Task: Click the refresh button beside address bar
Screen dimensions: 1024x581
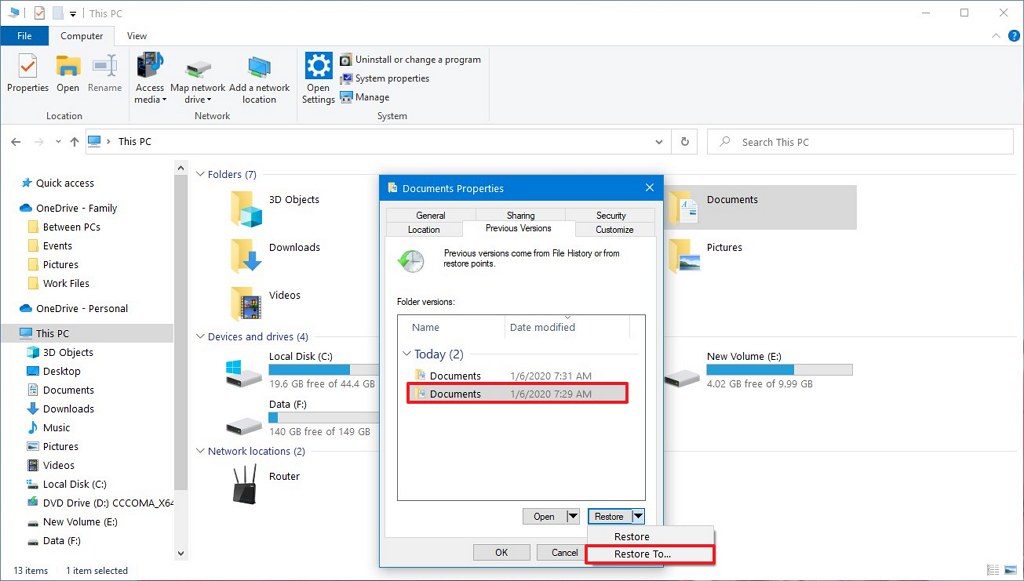Action: (684, 142)
